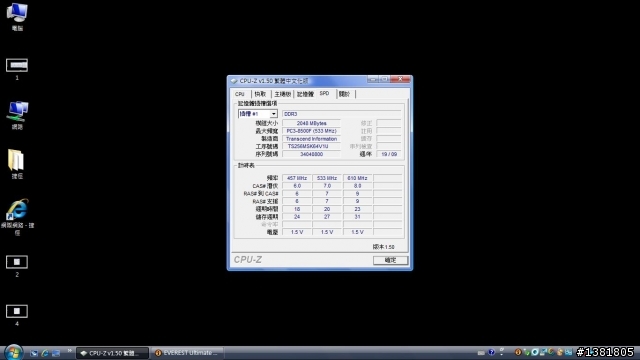The width and height of the screenshot is (640, 360).
Task: Switch to the 主機板 (Mainboard) tab
Action: coord(282,94)
